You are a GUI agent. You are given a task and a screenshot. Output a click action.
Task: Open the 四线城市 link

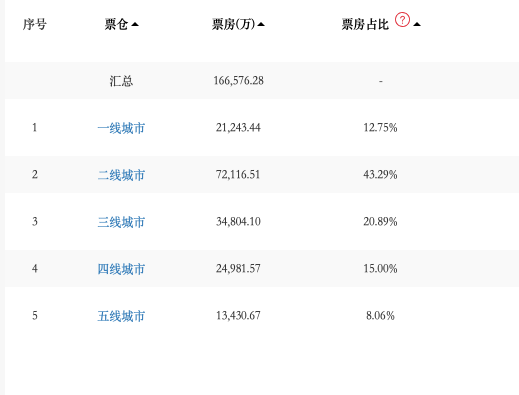click(121, 269)
